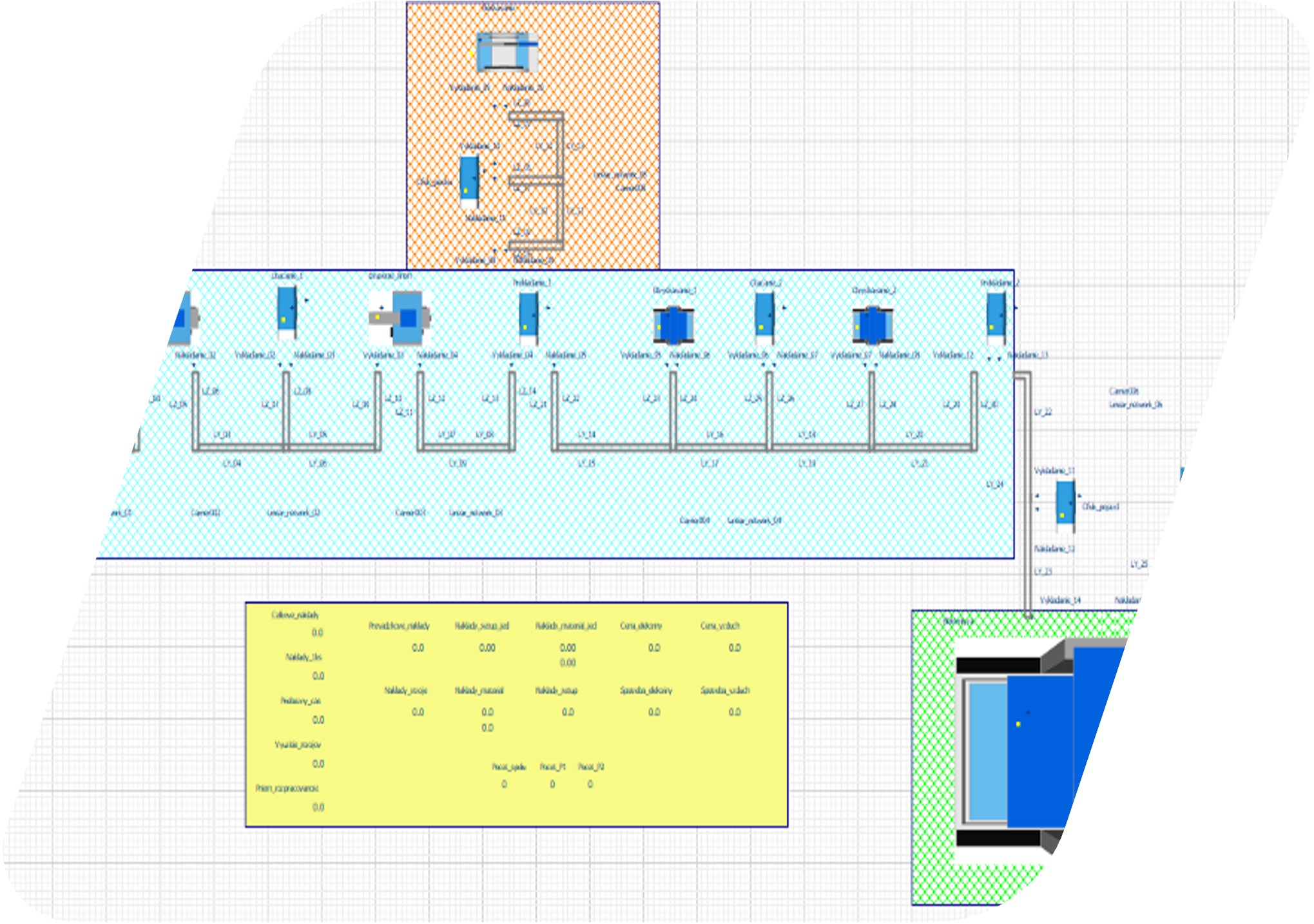Click the Spotreba_vzduch value 0.0

[x=735, y=712]
